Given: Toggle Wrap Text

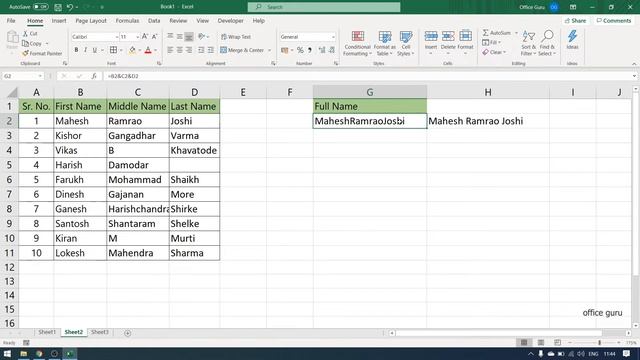Looking at the screenshot, I should coord(236,37).
